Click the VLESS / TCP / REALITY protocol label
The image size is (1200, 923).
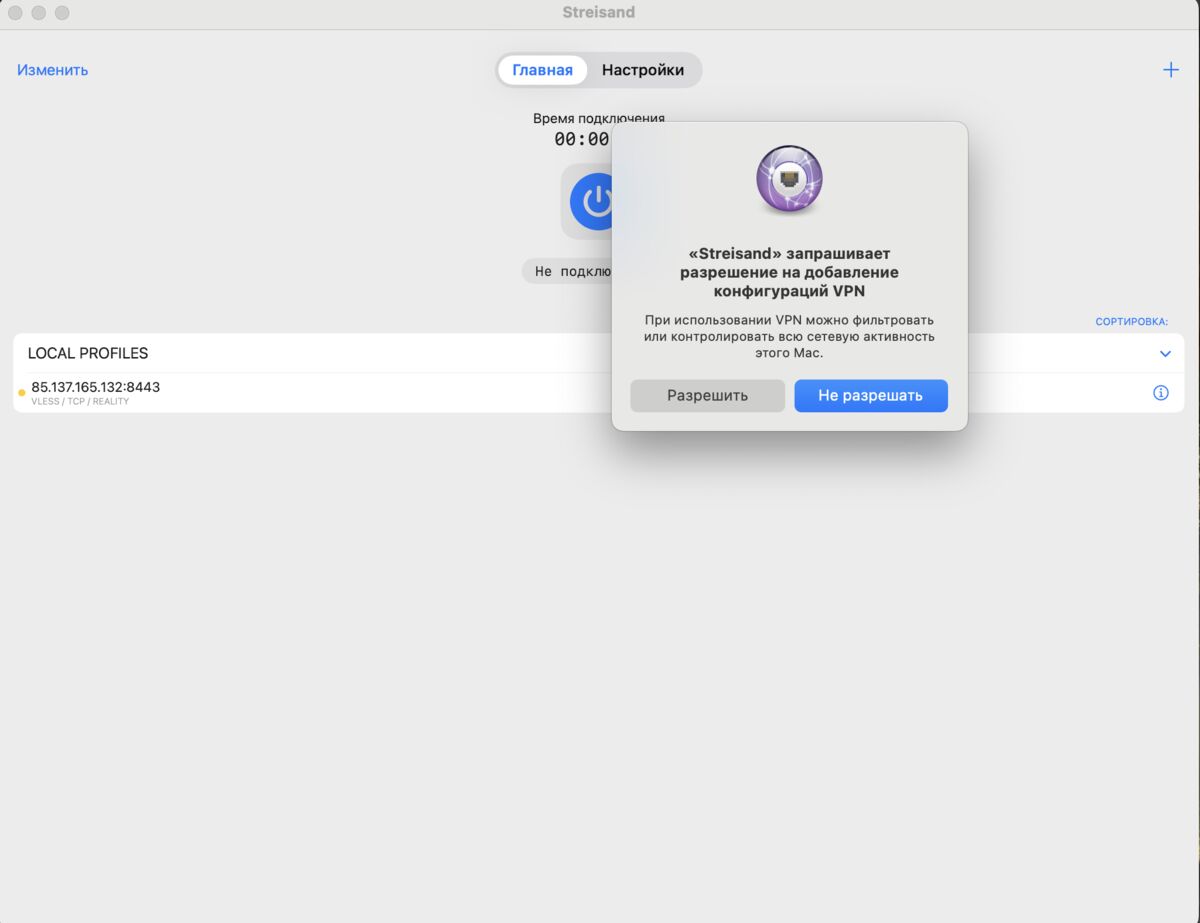tap(80, 402)
